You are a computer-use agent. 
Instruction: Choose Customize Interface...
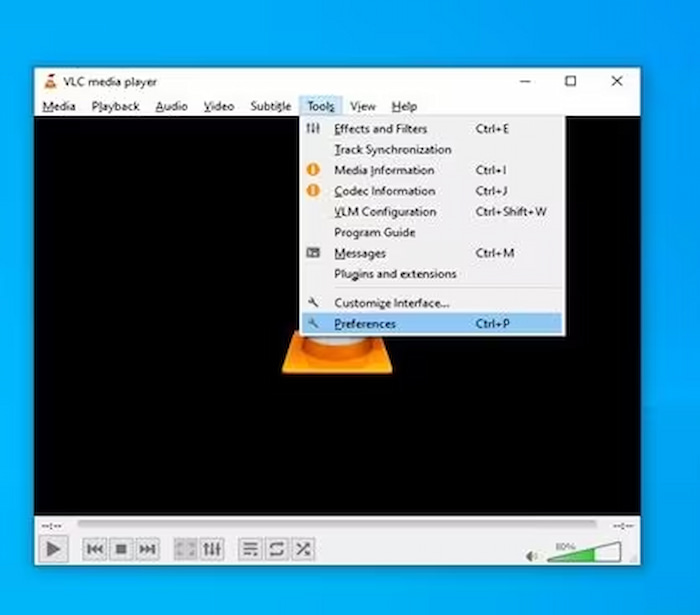tap(432, 303)
